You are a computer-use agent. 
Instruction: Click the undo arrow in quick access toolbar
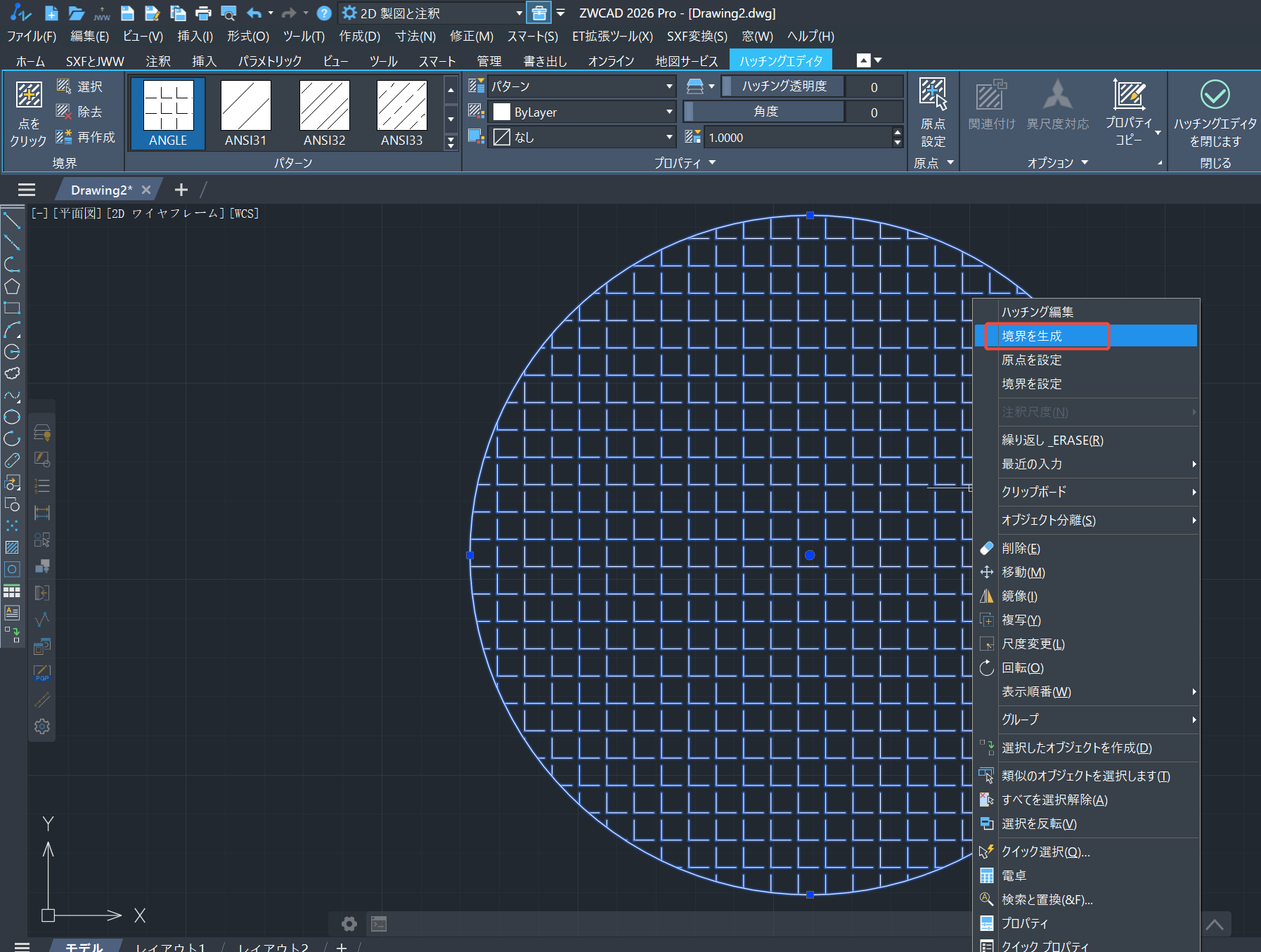(254, 13)
